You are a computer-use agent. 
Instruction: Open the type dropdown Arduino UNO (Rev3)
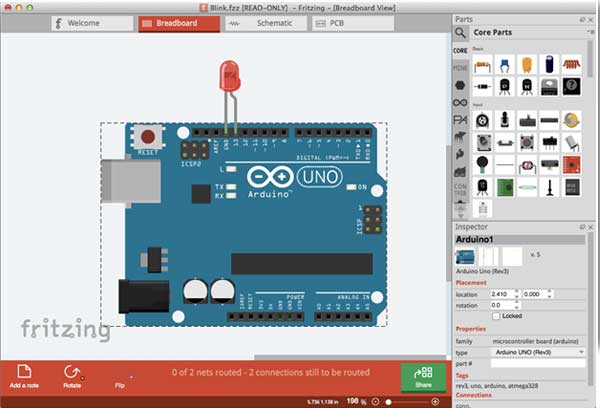(538, 352)
